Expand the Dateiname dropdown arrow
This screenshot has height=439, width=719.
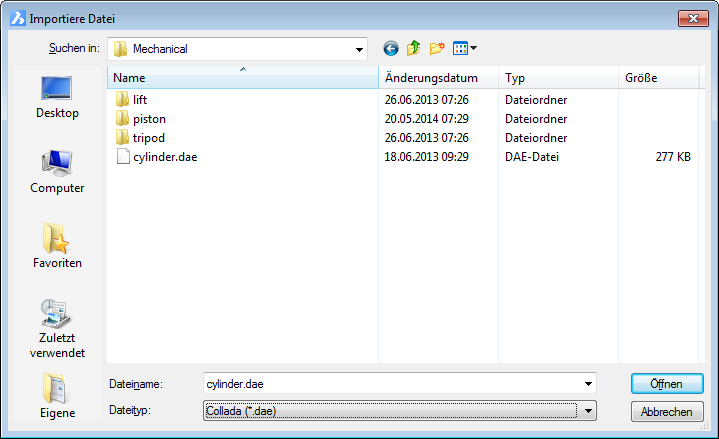click(588, 383)
